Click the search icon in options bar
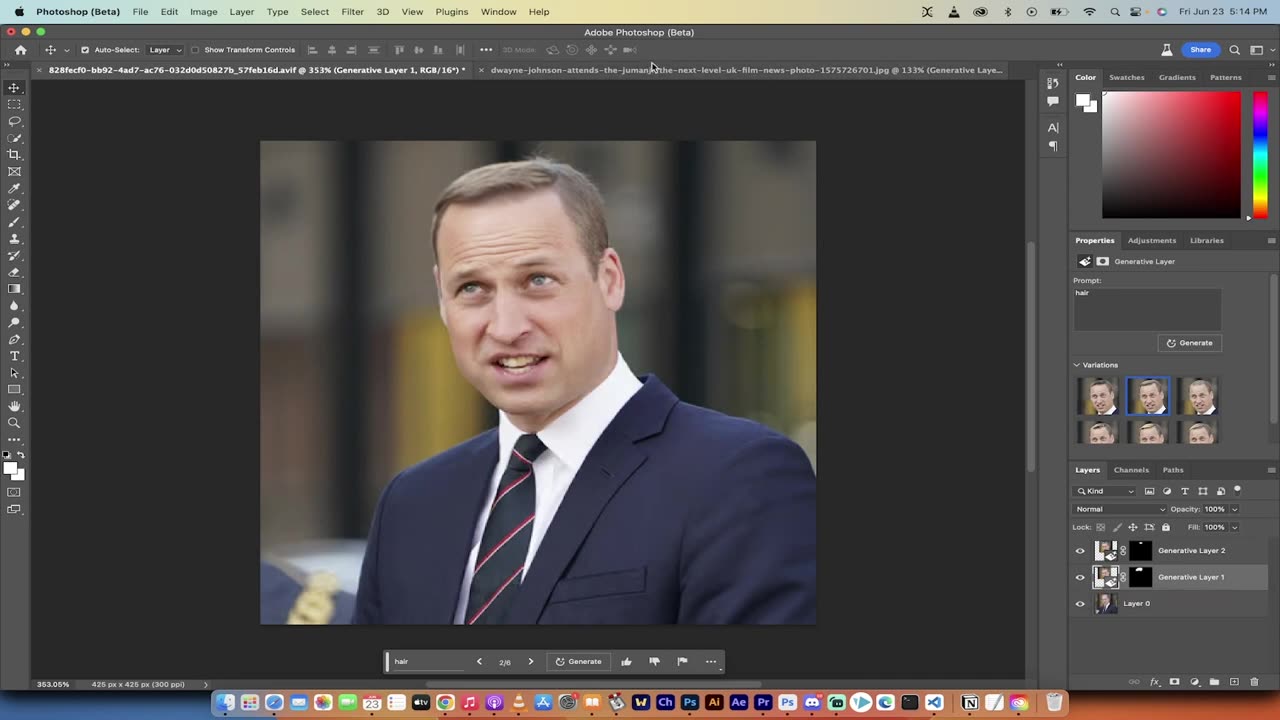 tap(1234, 50)
